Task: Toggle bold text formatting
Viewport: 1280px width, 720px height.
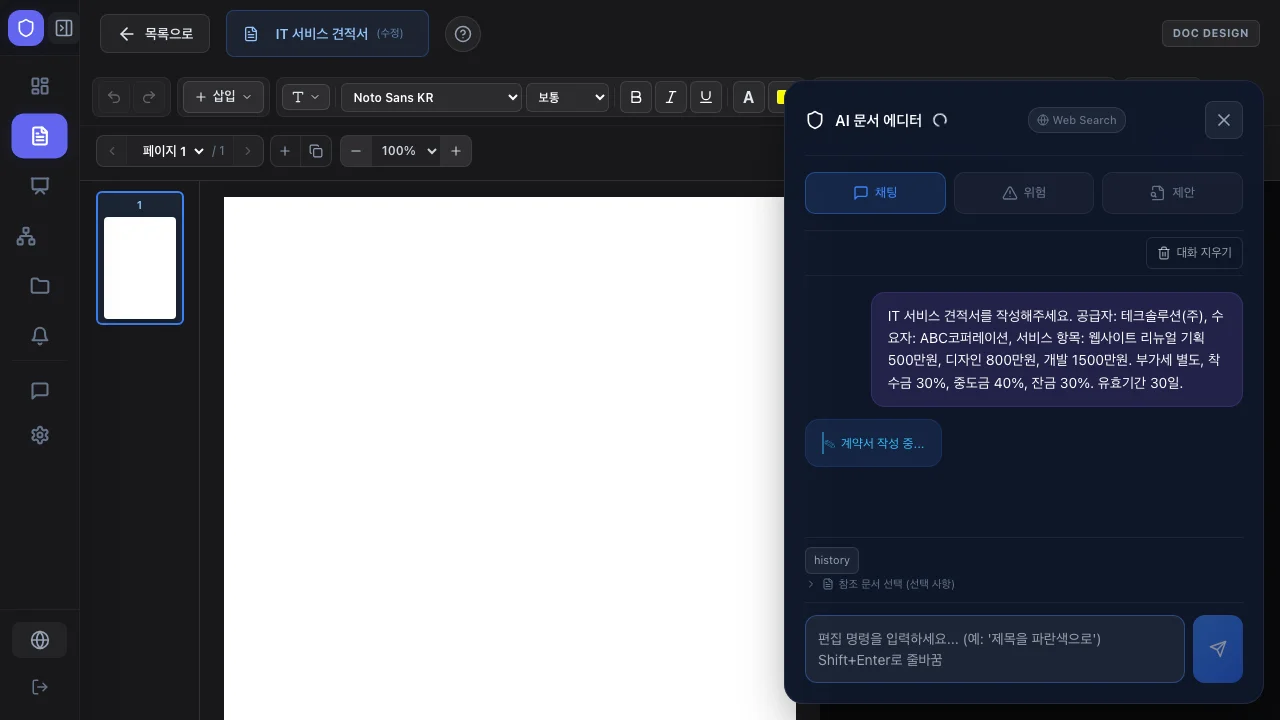Action: tap(636, 97)
